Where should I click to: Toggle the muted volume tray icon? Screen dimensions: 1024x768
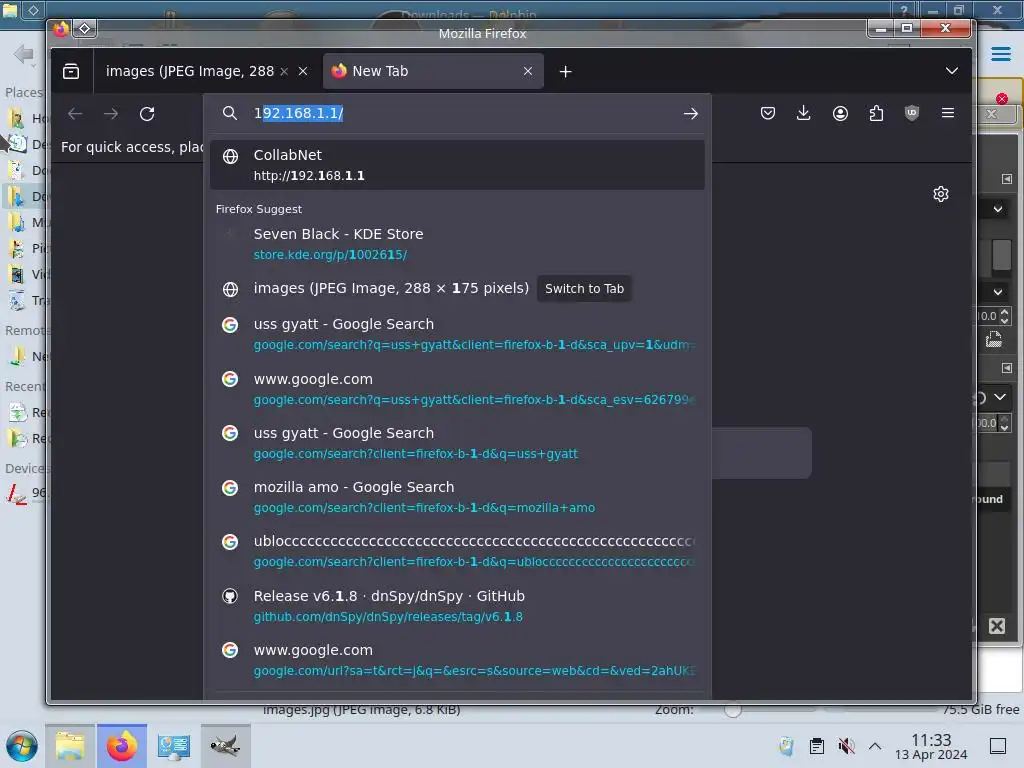pyautogui.click(x=846, y=746)
